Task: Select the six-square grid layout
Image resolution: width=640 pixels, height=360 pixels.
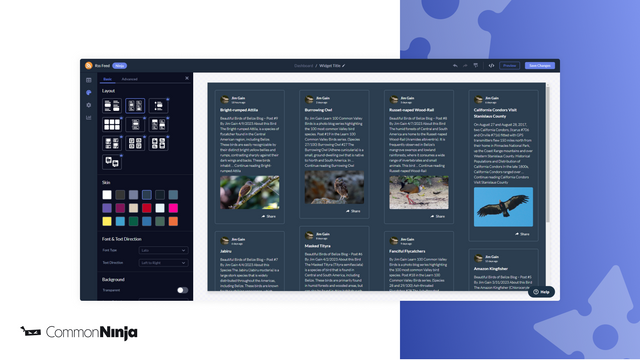Action: pyautogui.click(x=112, y=124)
